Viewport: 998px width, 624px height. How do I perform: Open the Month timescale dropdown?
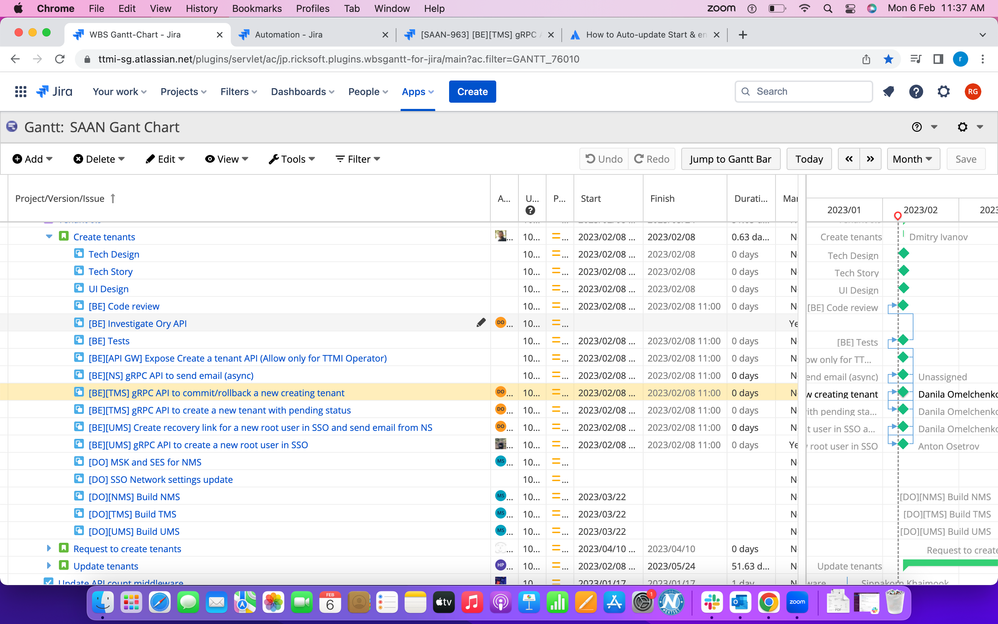[913, 158]
